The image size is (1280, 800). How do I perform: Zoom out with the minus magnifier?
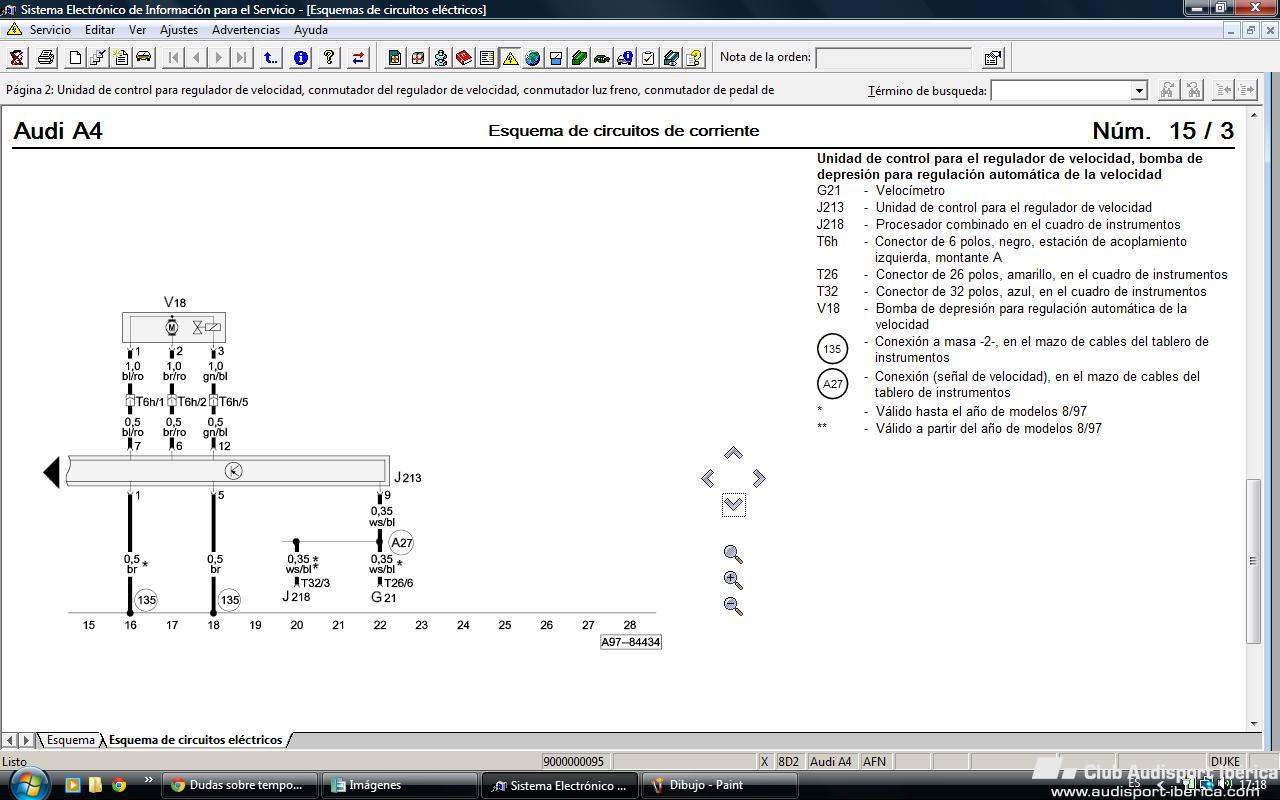tap(733, 605)
